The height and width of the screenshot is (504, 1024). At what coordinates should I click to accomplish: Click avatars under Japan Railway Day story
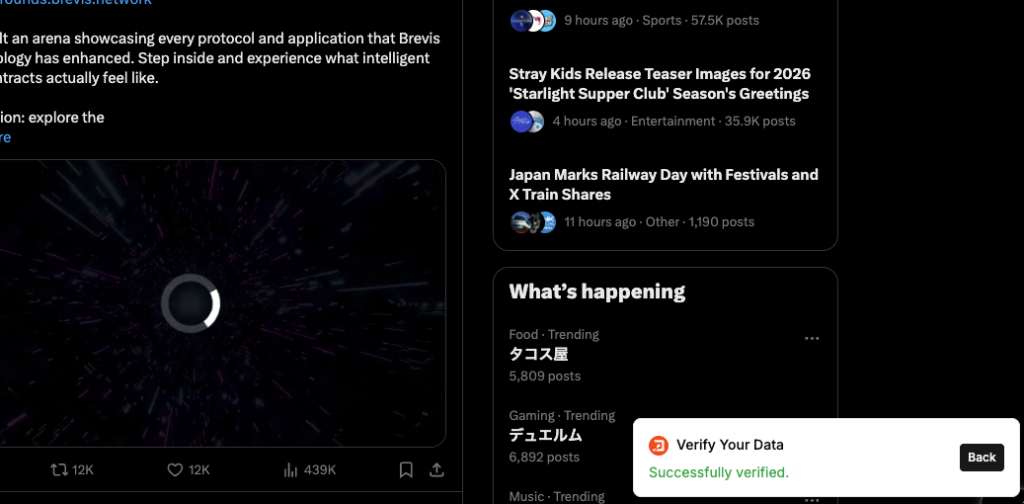pos(533,222)
